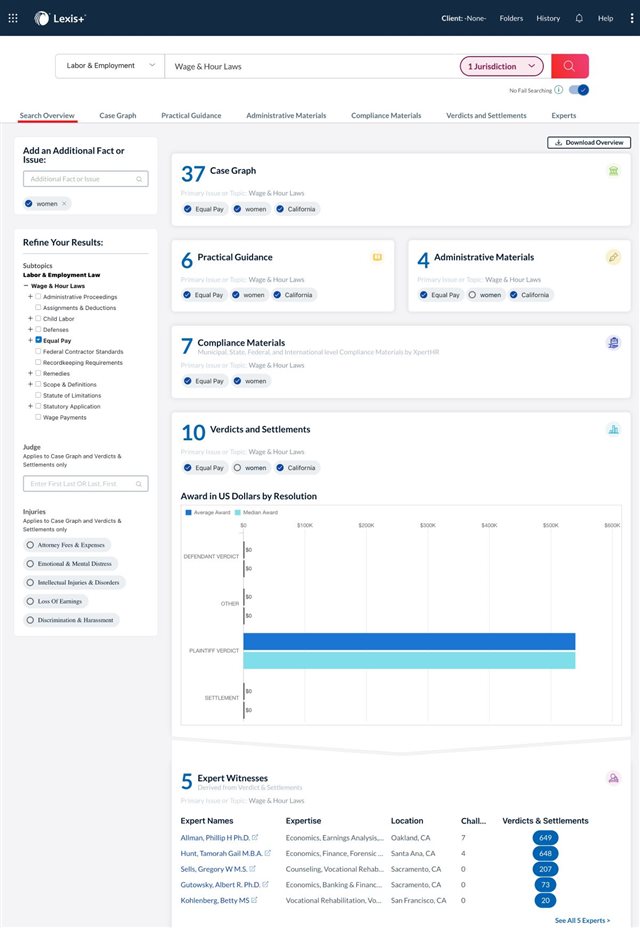Click the No Fail Searching info icon
Image resolution: width=640 pixels, height=928 pixels.
pyautogui.click(x=558, y=90)
